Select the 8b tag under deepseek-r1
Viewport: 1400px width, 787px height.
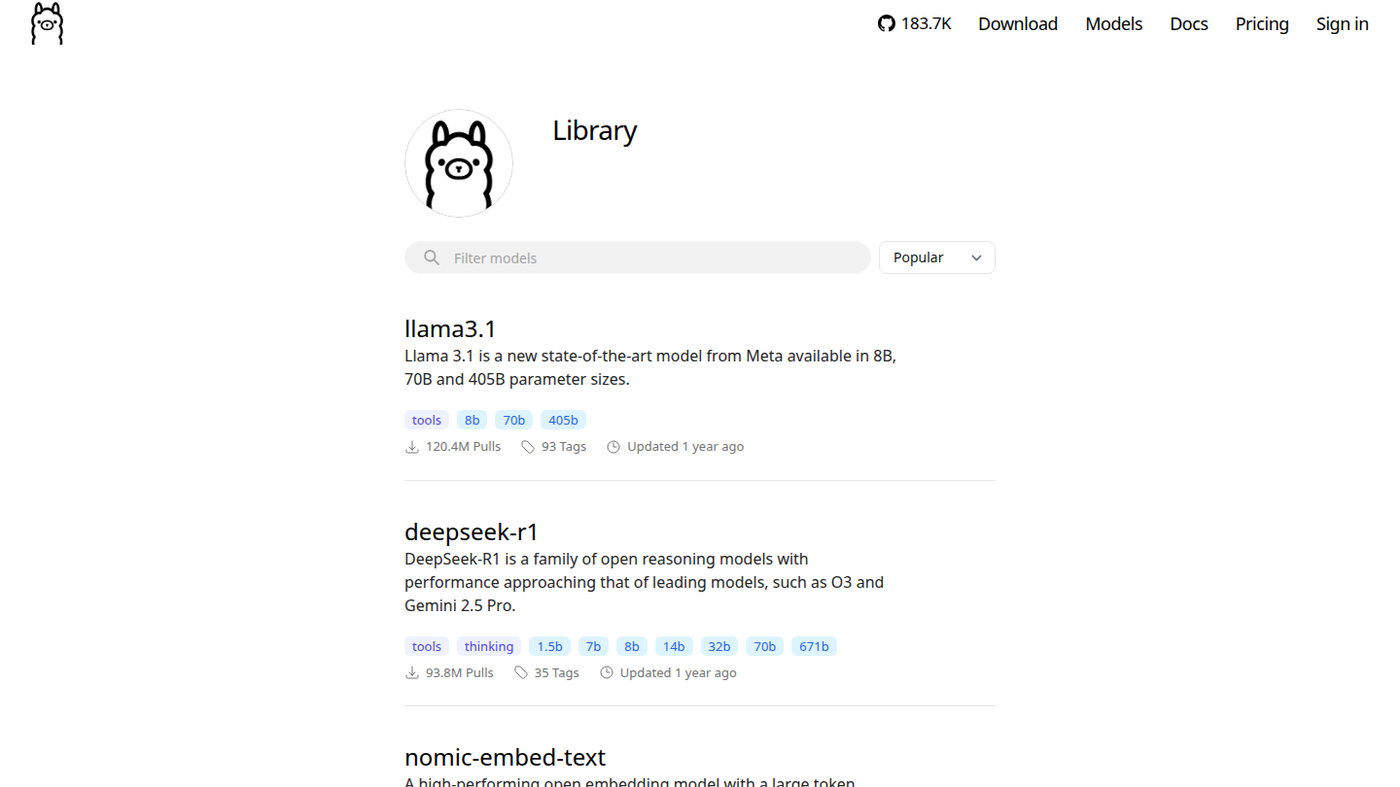[x=632, y=646]
